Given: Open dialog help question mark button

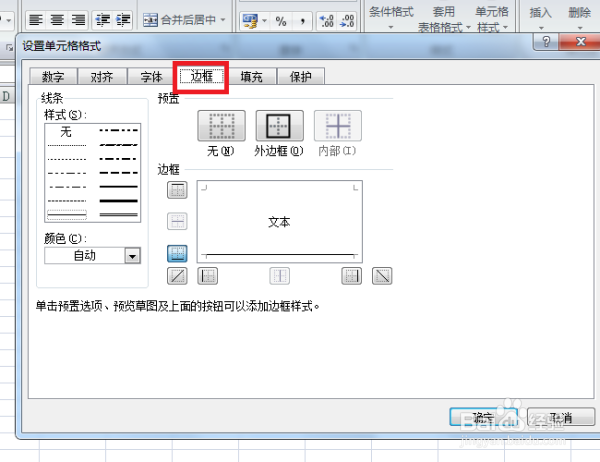Looking at the screenshot, I should (546, 41).
